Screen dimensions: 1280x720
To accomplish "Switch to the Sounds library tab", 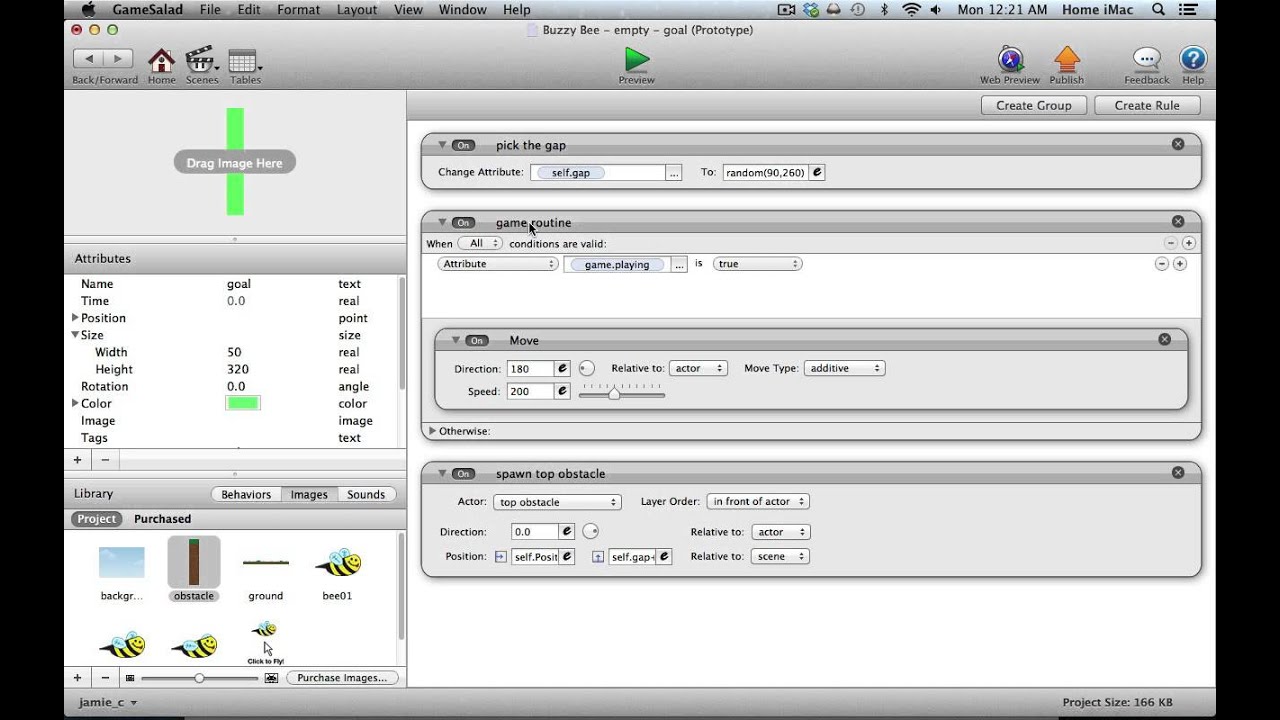I will (366, 494).
